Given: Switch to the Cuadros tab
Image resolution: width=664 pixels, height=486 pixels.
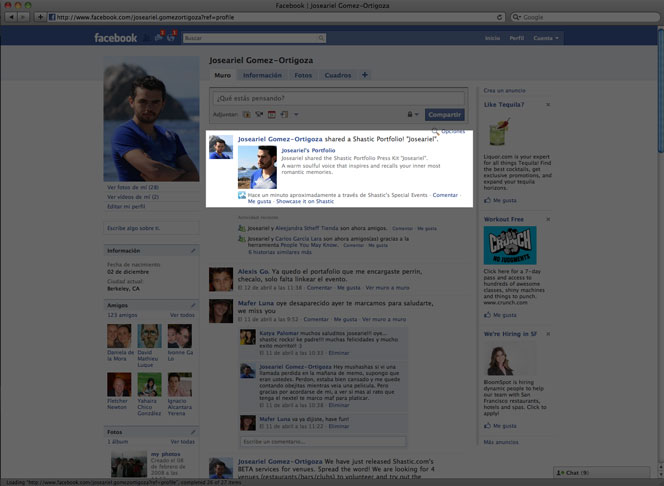Looking at the screenshot, I should [x=338, y=75].
